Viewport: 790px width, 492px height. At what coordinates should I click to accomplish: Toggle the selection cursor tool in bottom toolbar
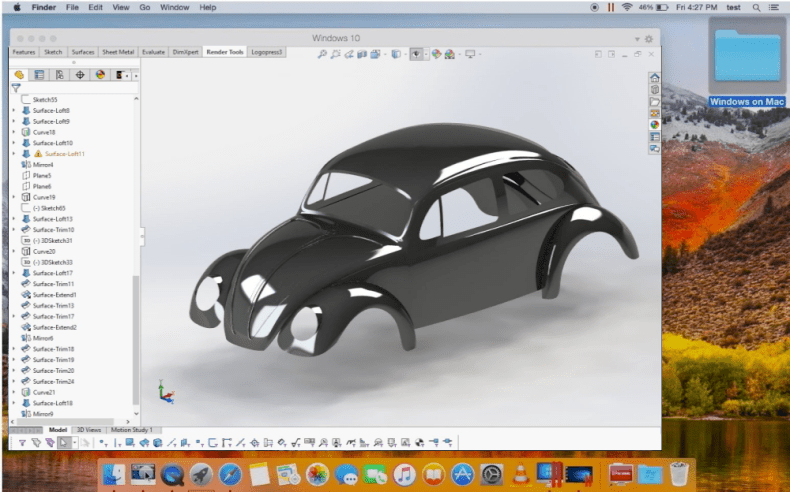(x=64, y=441)
